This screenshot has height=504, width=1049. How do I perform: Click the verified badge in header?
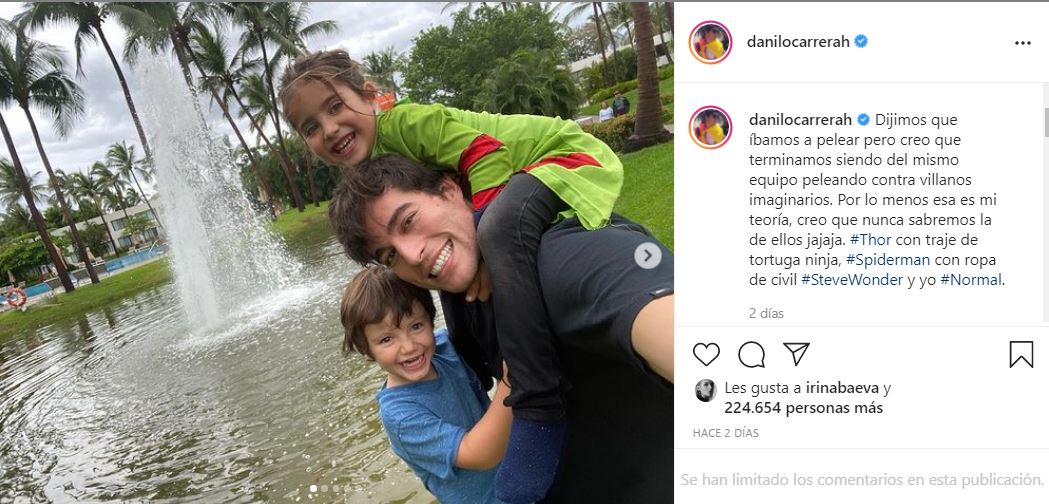coord(861,41)
